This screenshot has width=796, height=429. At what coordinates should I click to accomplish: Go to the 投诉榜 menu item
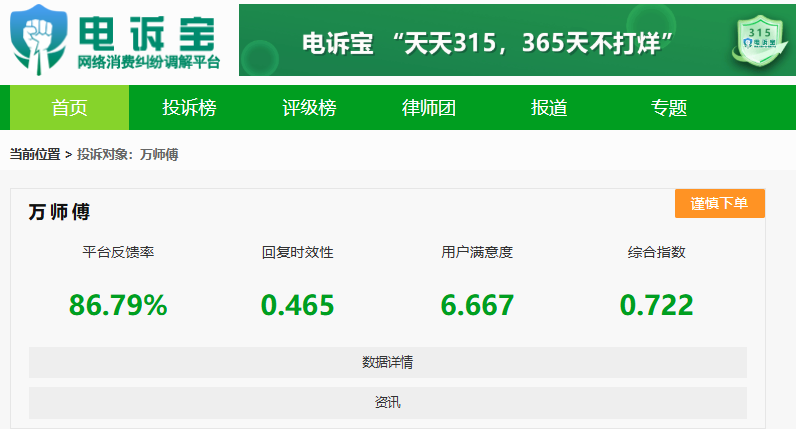click(x=189, y=108)
